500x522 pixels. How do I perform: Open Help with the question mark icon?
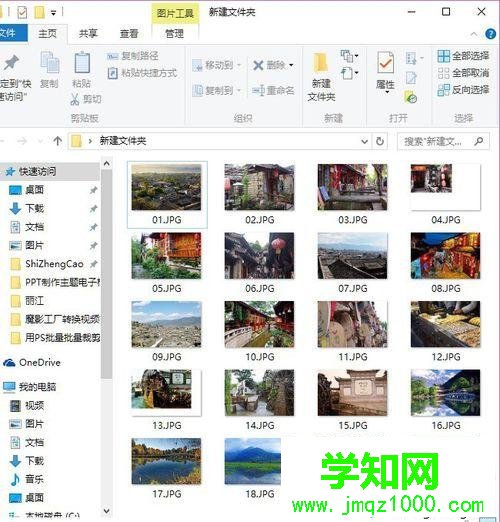pyautogui.click(x=490, y=34)
